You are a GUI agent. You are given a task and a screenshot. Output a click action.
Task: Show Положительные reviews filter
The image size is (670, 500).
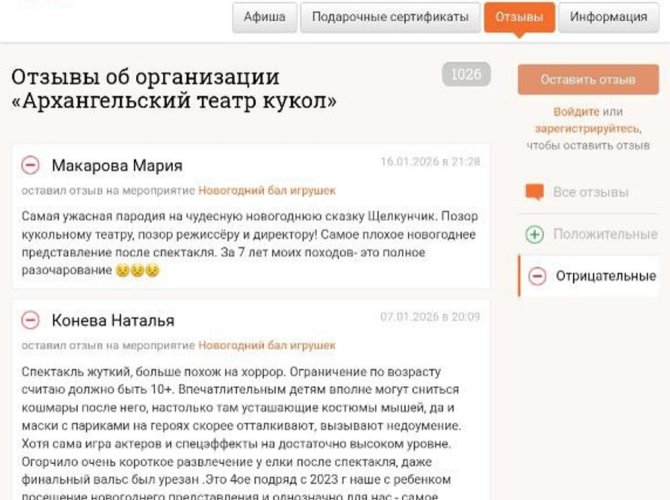(x=605, y=234)
